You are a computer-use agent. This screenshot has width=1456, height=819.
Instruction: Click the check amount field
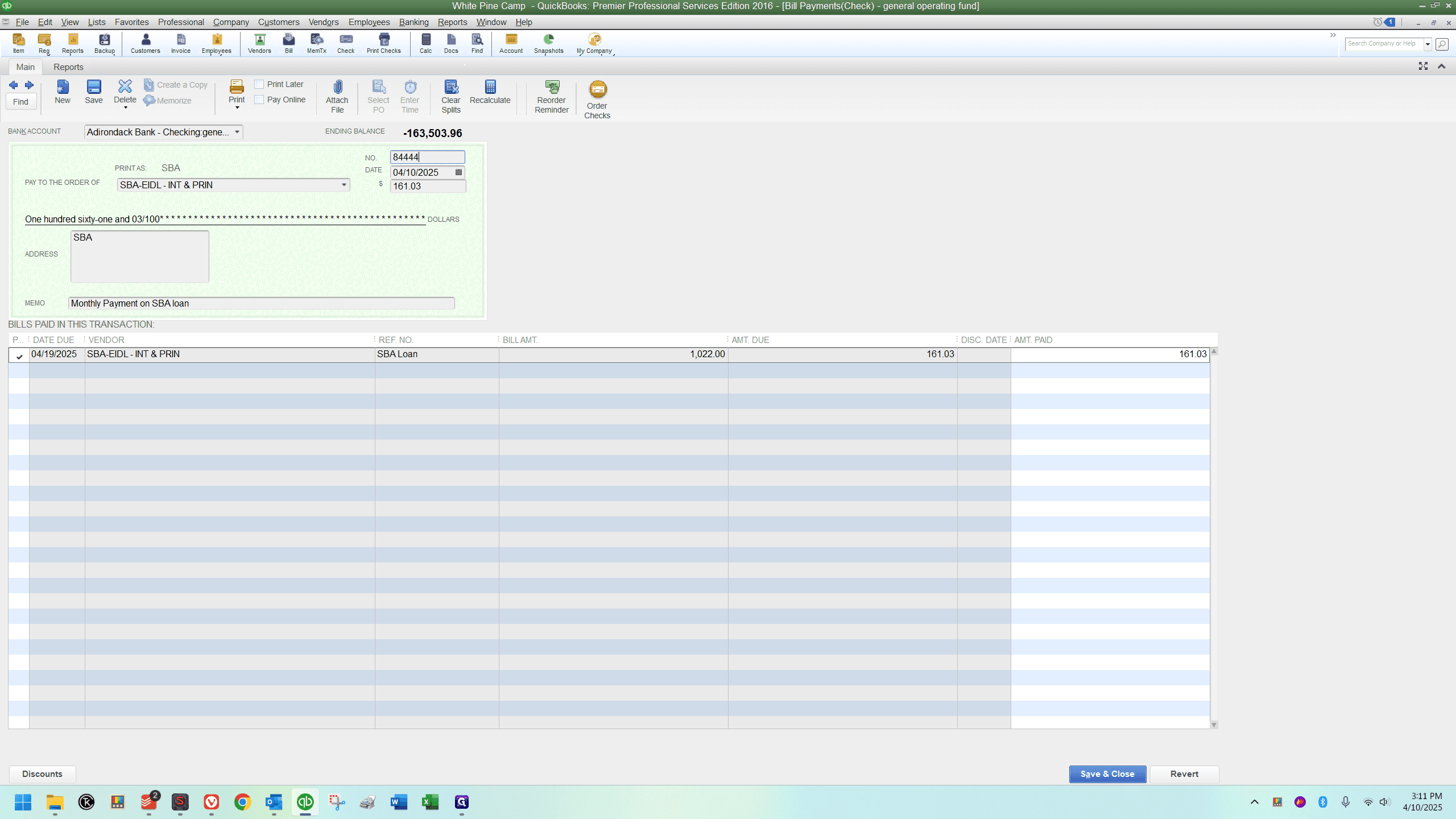[x=428, y=186]
